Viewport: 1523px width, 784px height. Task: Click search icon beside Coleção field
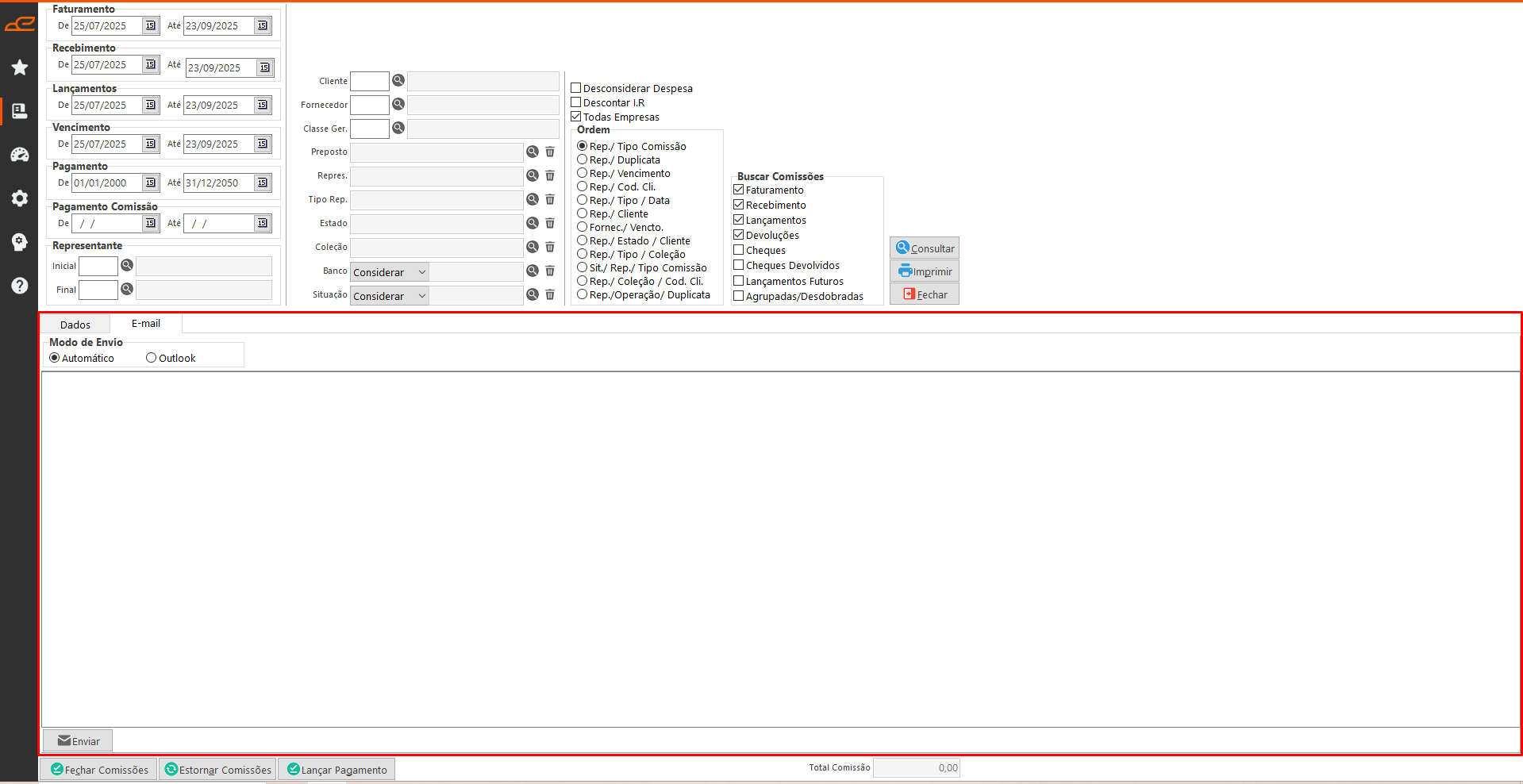[533, 247]
